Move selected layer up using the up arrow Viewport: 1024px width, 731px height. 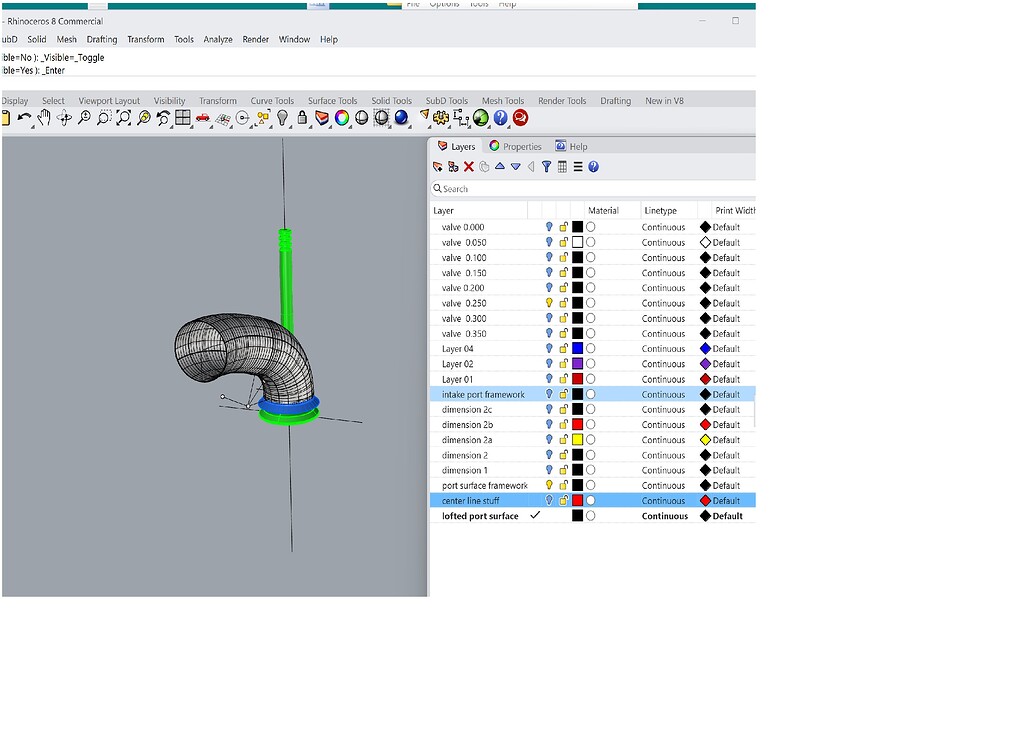pos(499,167)
